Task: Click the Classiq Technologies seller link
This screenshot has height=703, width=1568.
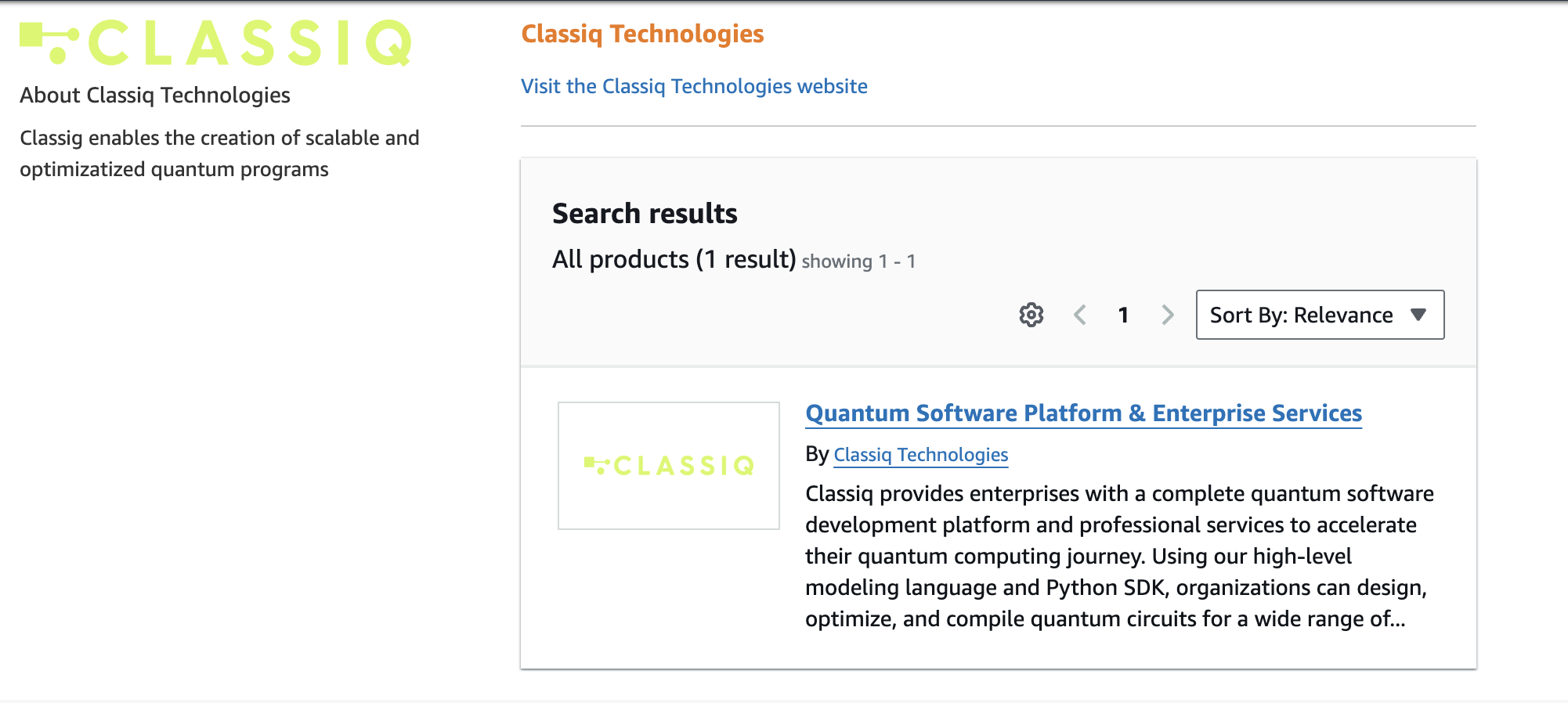Action: click(921, 454)
